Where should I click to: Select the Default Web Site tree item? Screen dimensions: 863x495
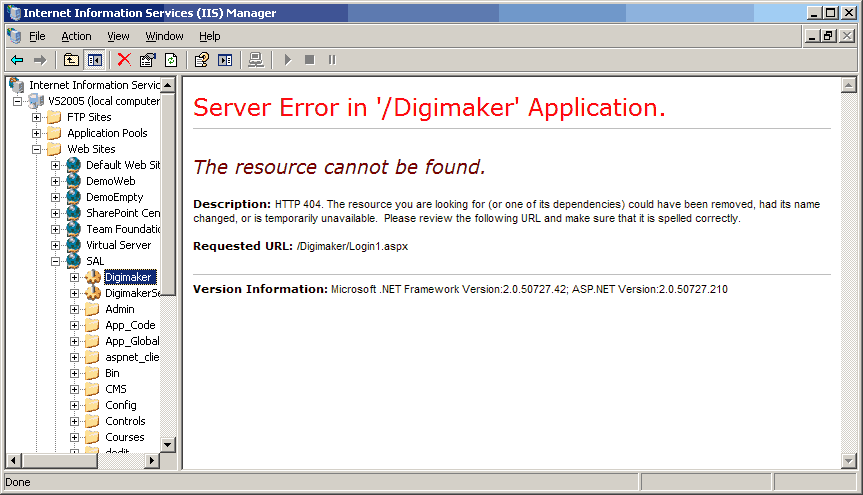(123, 165)
